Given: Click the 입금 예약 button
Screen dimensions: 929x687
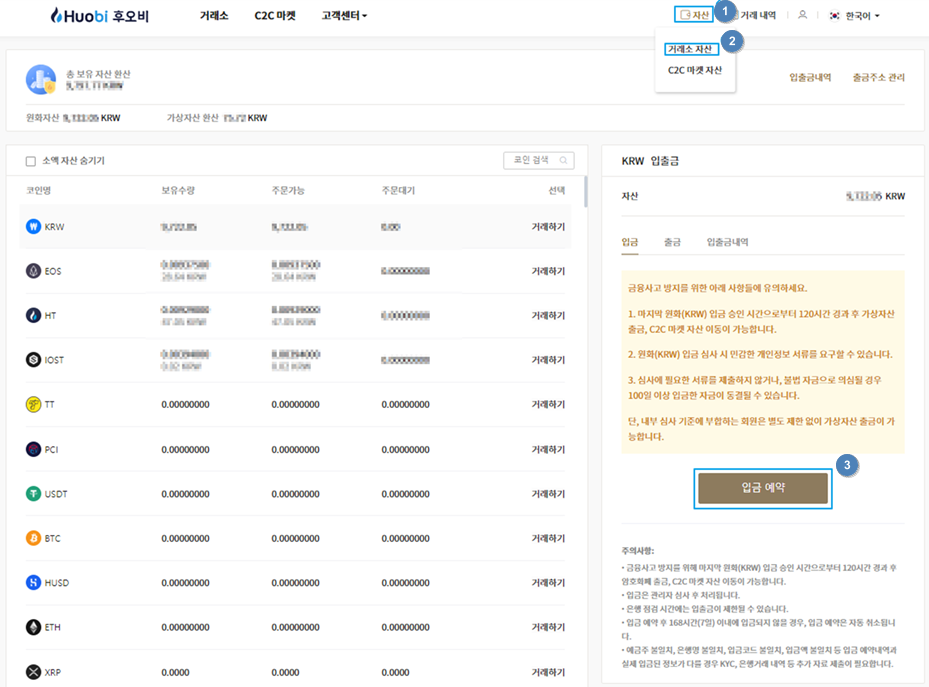Looking at the screenshot, I should (x=763, y=488).
